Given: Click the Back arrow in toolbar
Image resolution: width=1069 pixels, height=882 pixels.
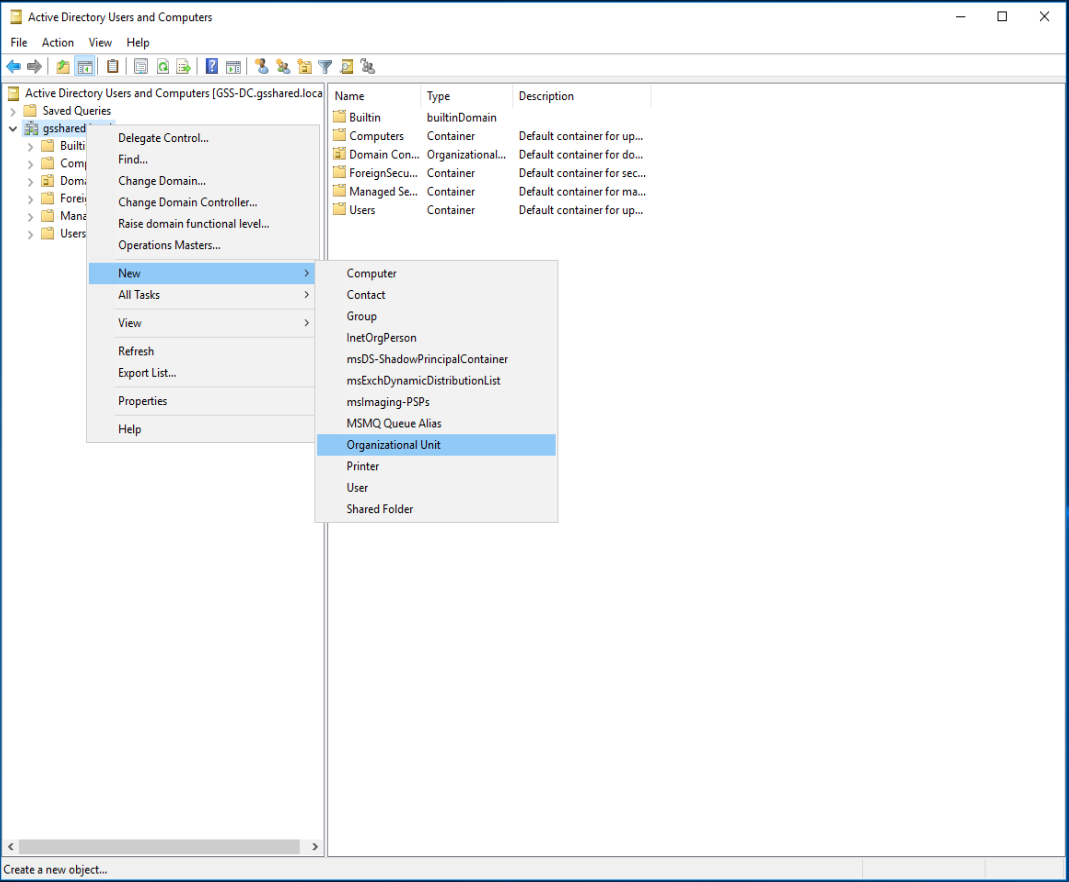Looking at the screenshot, I should coord(13,67).
